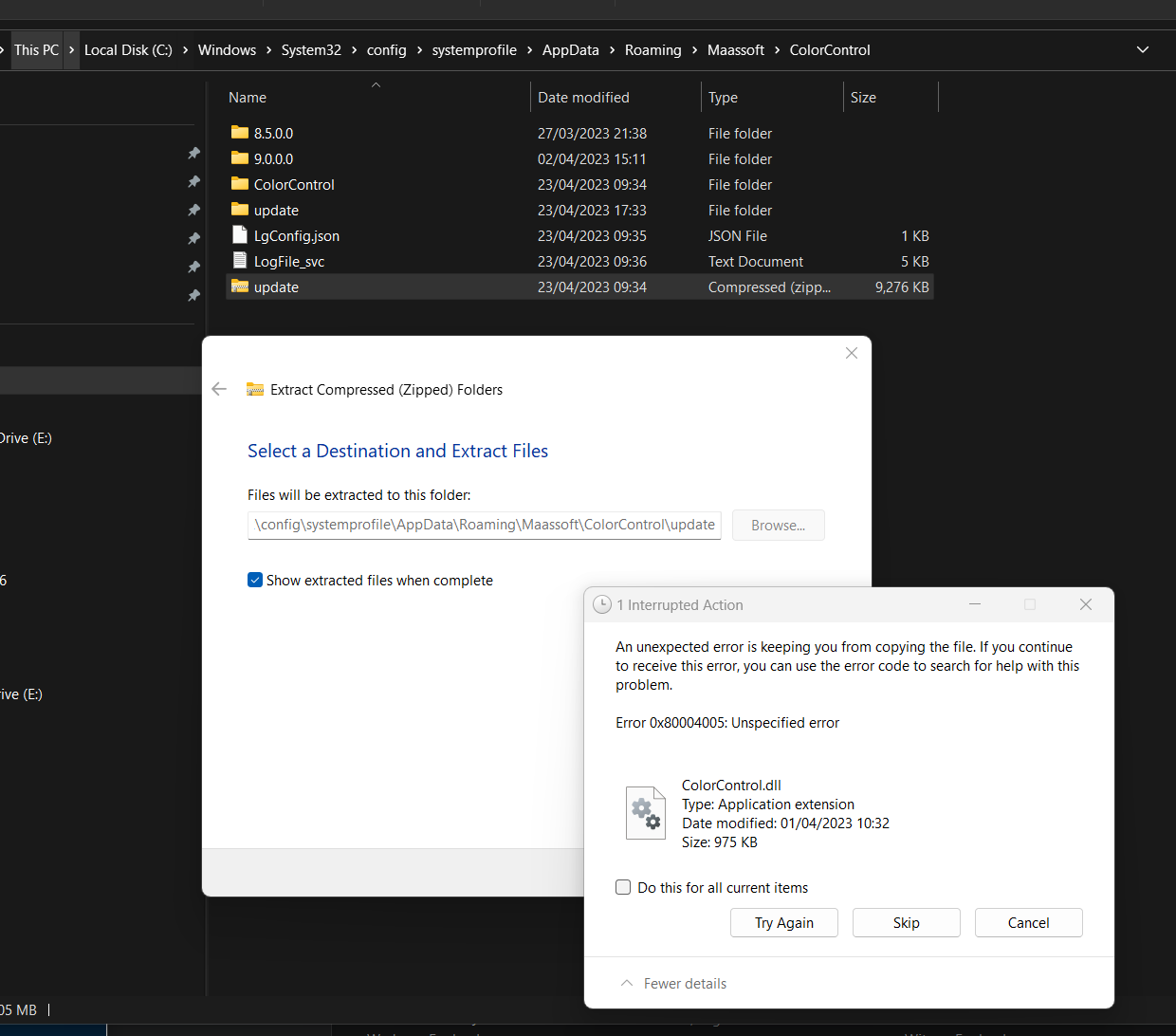Check Do this for all current items
The width and height of the screenshot is (1176, 1036).
point(623,887)
